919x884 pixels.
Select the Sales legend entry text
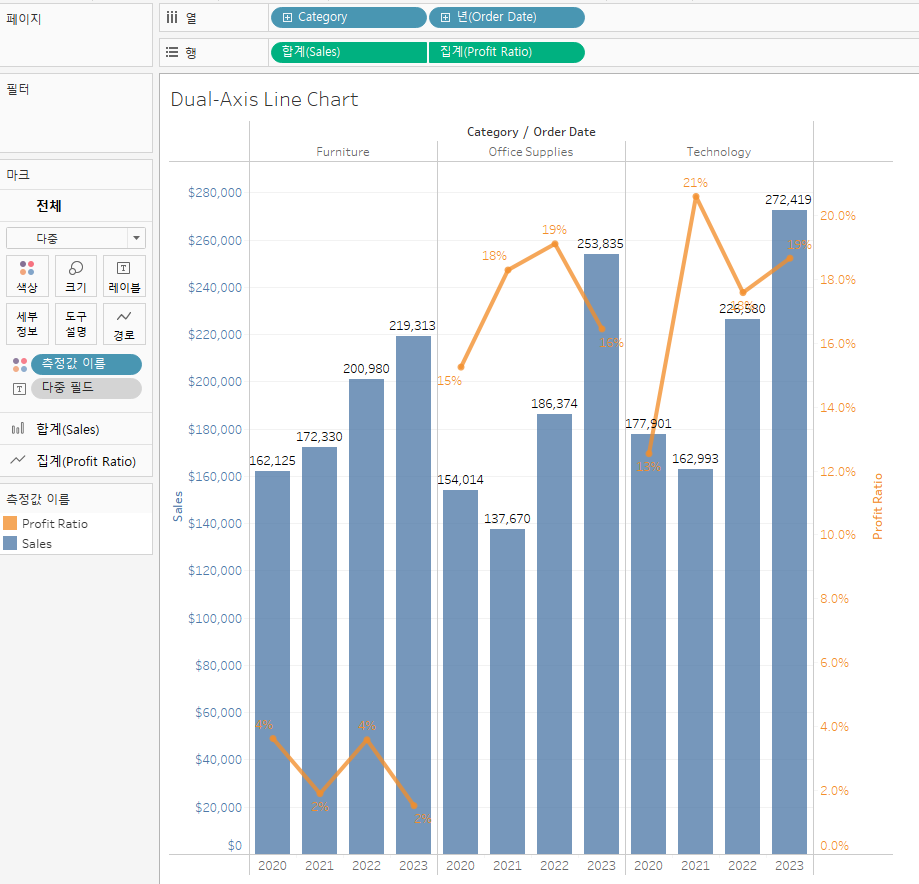pos(36,543)
